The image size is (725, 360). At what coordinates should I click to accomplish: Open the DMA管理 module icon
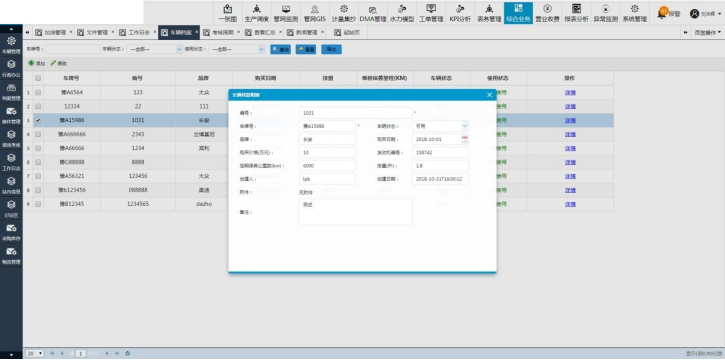click(x=373, y=13)
